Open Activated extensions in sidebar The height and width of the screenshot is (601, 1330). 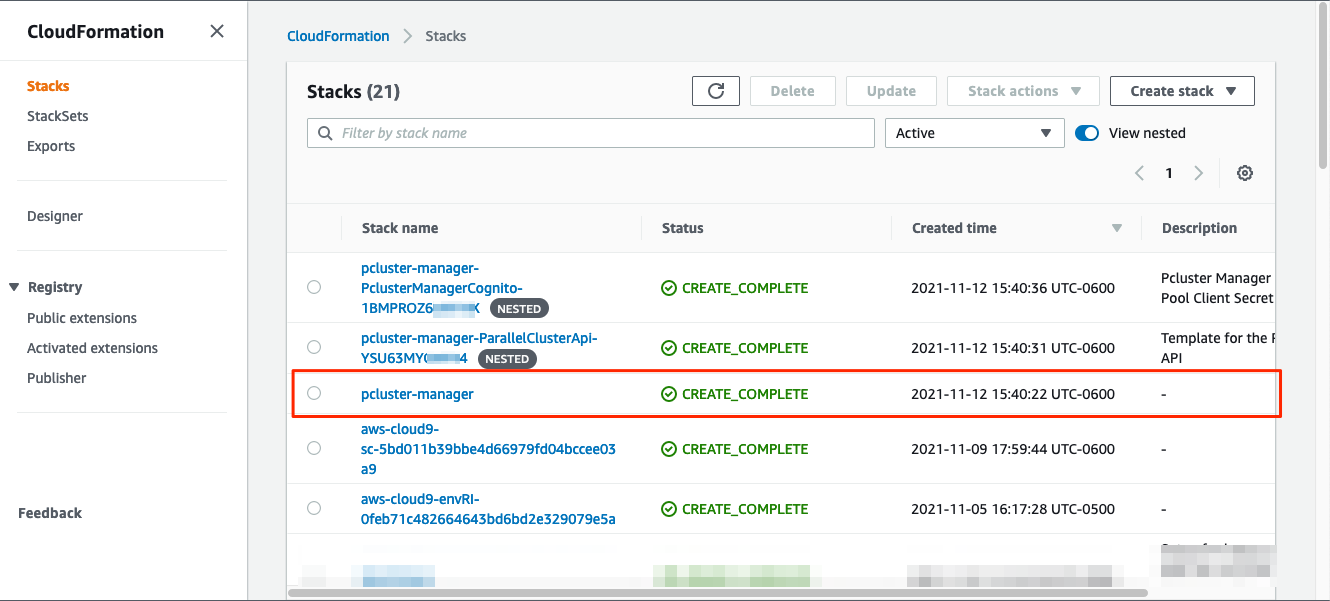(x=92, y=348)
